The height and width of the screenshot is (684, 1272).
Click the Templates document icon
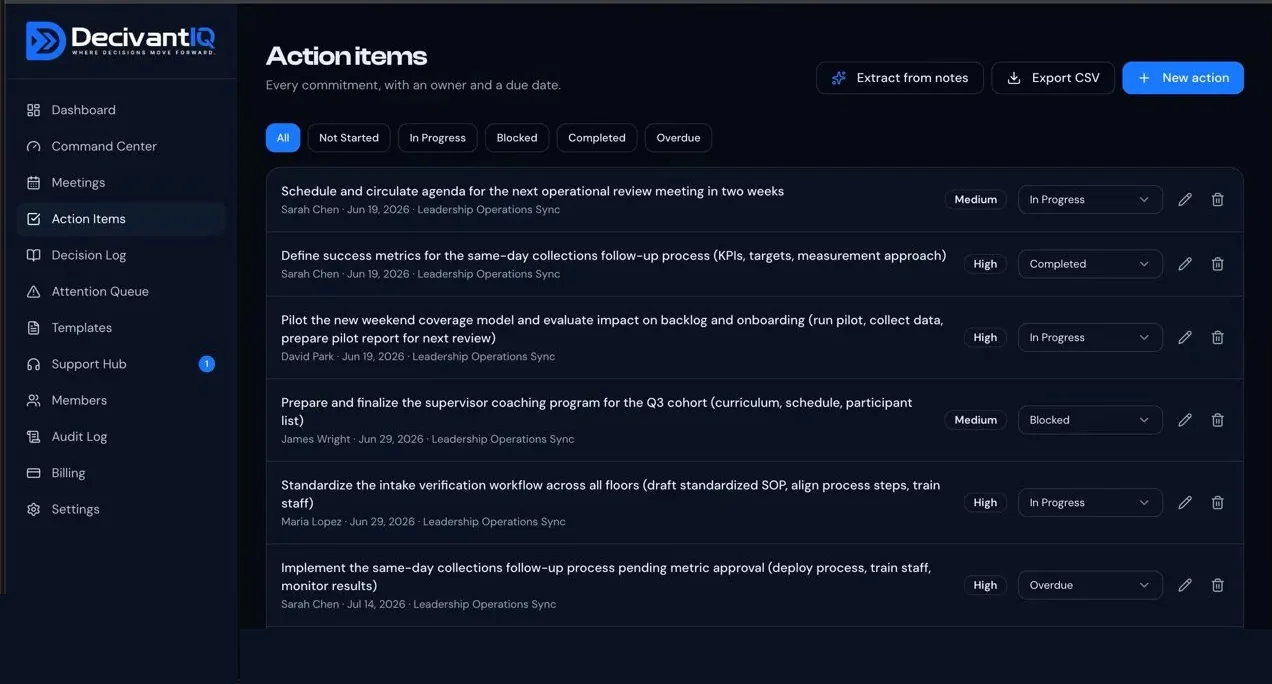34,328
